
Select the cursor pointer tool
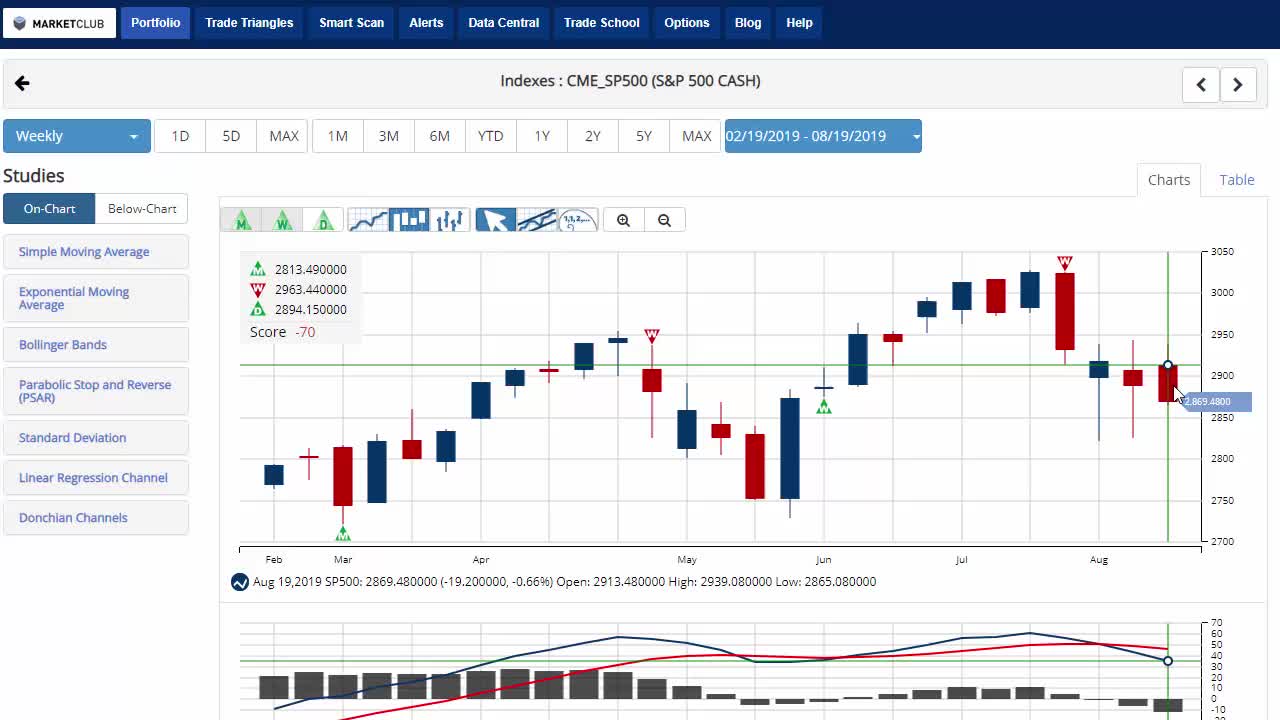(495, 220)
